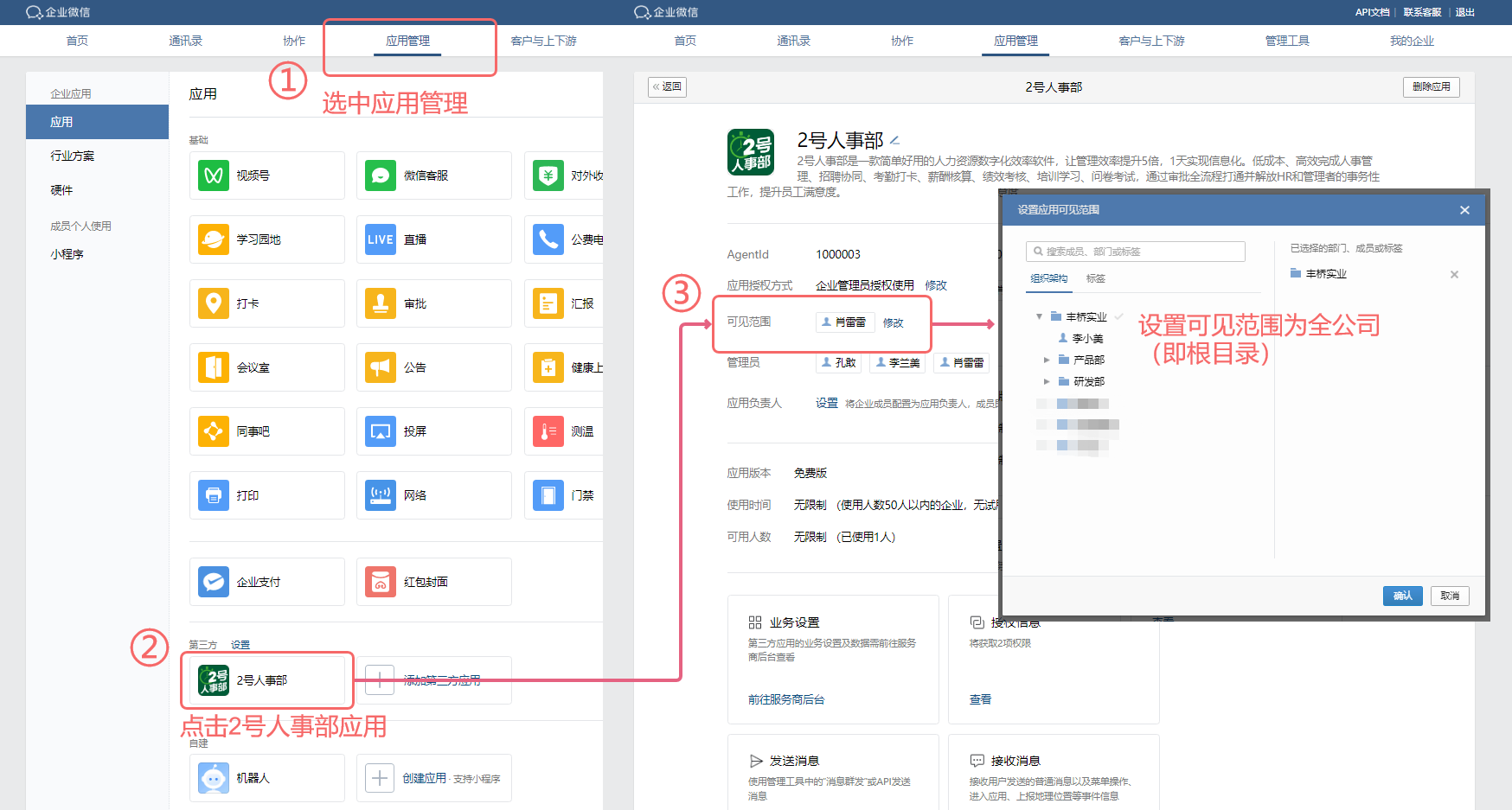Click 联系客服 link in top bar
The height and width of the screenshot is (810, 1512).
1422,12
